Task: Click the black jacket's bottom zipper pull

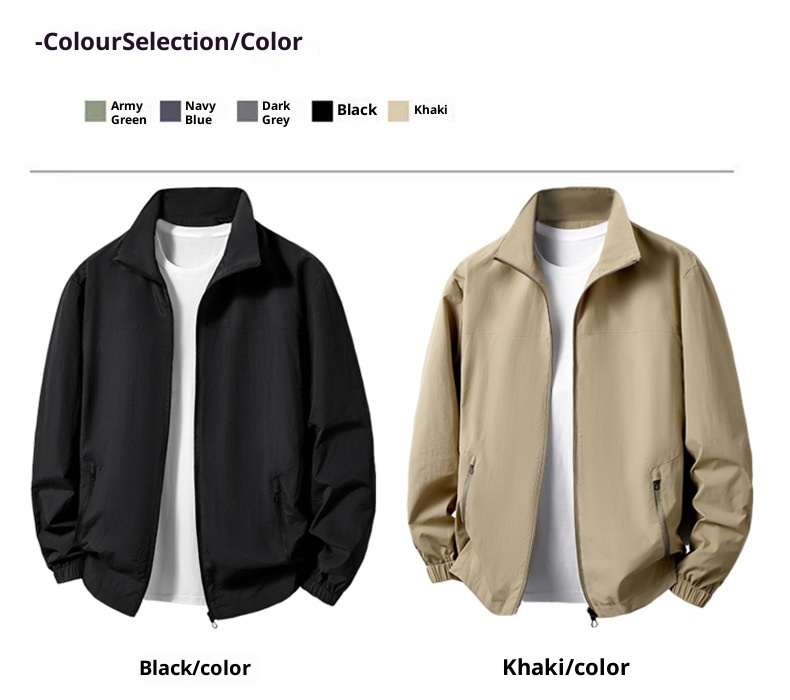Action: (213, 621)
